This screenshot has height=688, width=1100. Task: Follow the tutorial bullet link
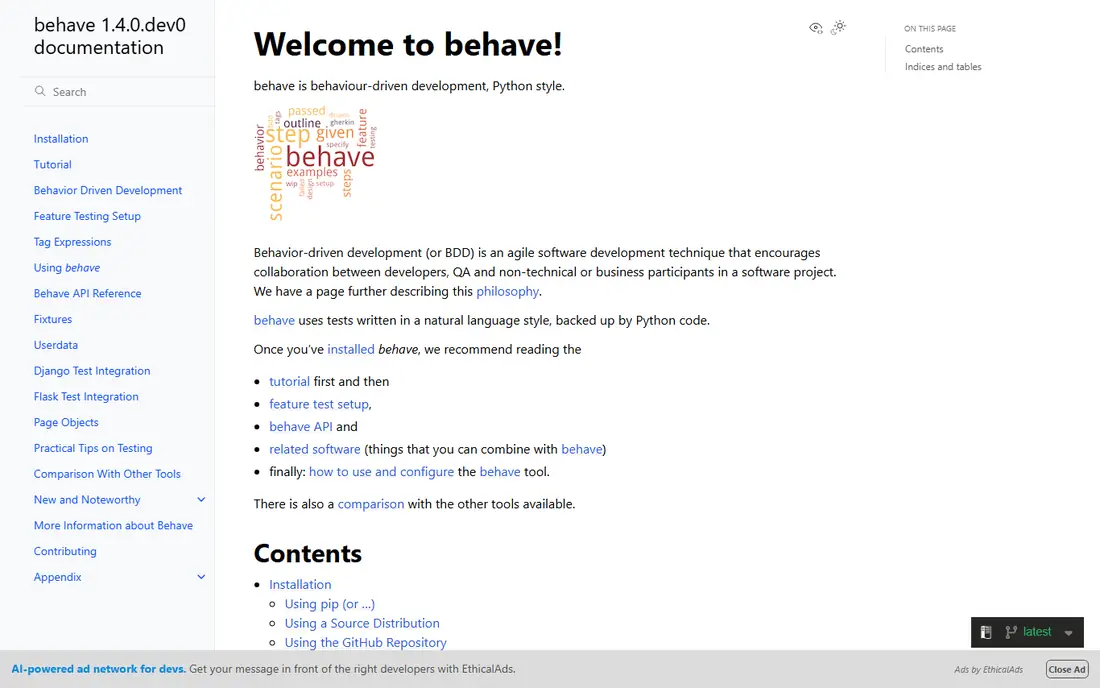coord(289,382)
